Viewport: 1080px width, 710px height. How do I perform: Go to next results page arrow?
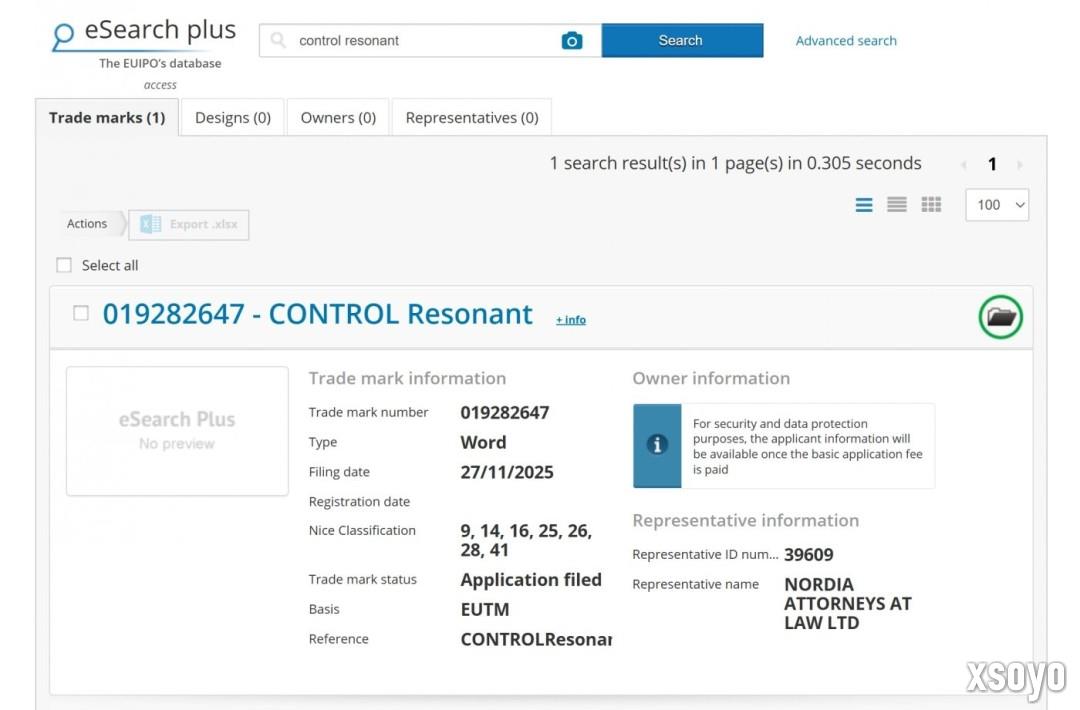pos(1020,165)
